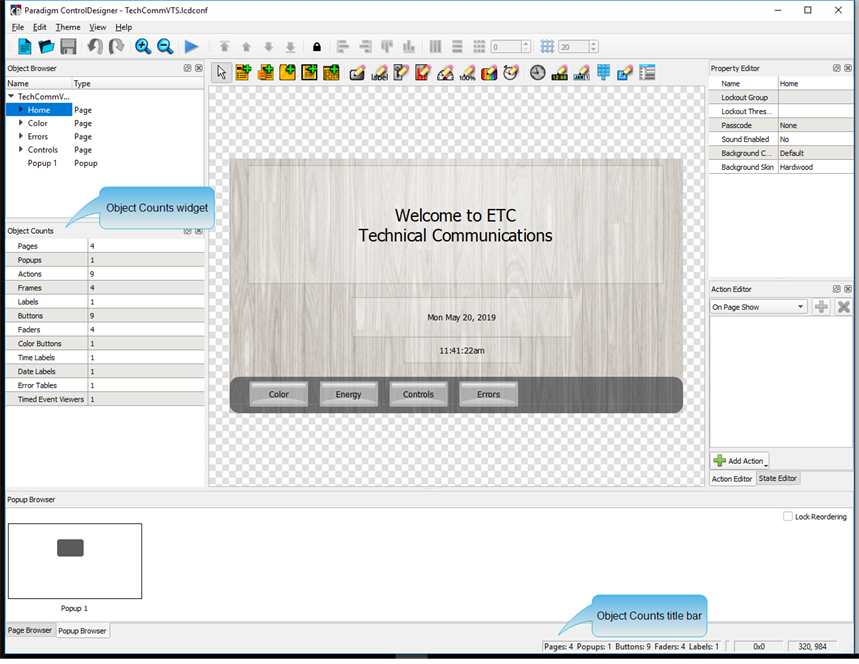
Task: Open the File menu
Action: pyautogui.click(x=18, y=27)
